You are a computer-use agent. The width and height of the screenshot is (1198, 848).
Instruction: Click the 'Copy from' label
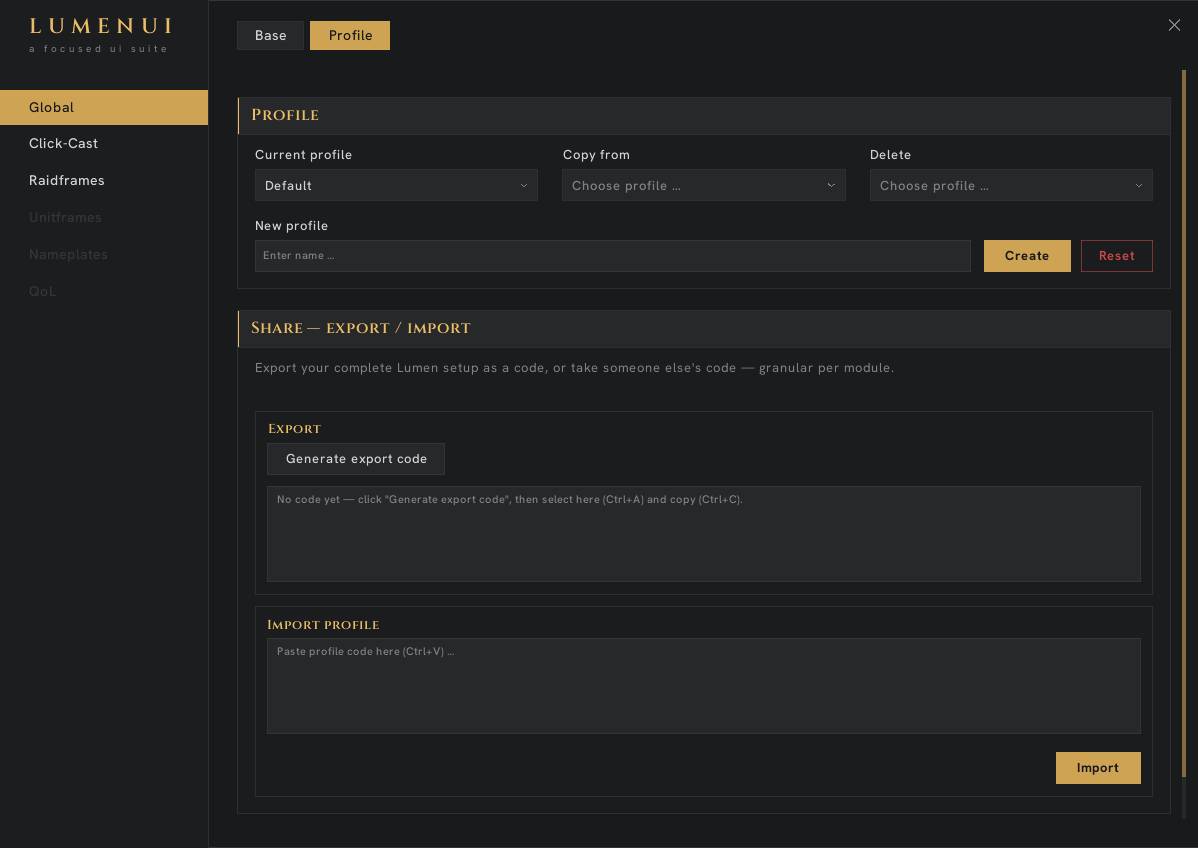point(596,155)
